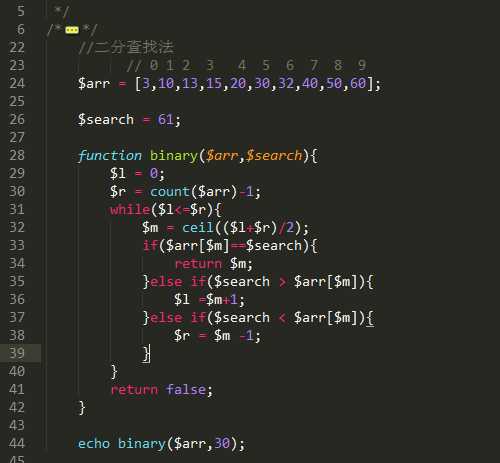Click '$search' variable on line 26
Image resolution: width=500 pixels, height=463 pixels.
106,120
